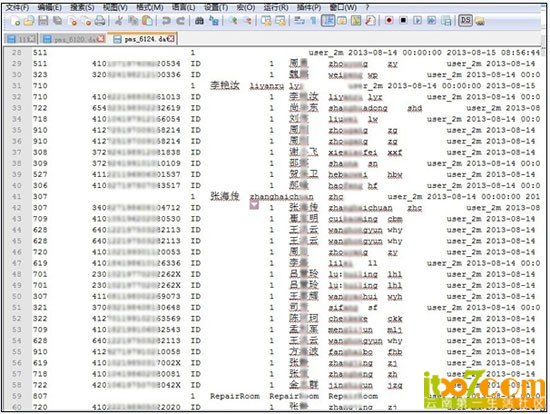Save the current file using the floppy icon

(43, 21)
